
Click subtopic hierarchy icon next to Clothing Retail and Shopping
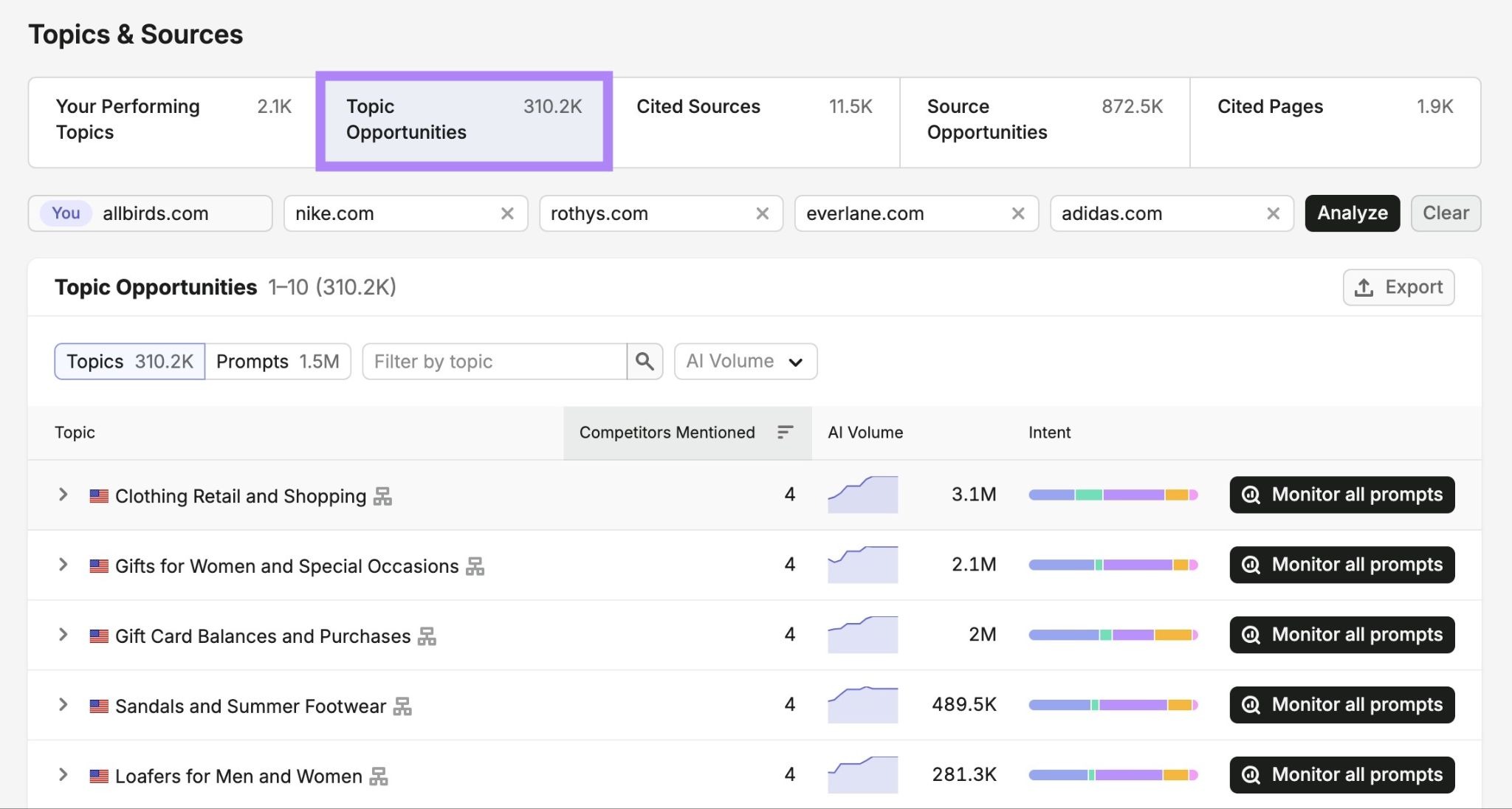coord(382,496)
